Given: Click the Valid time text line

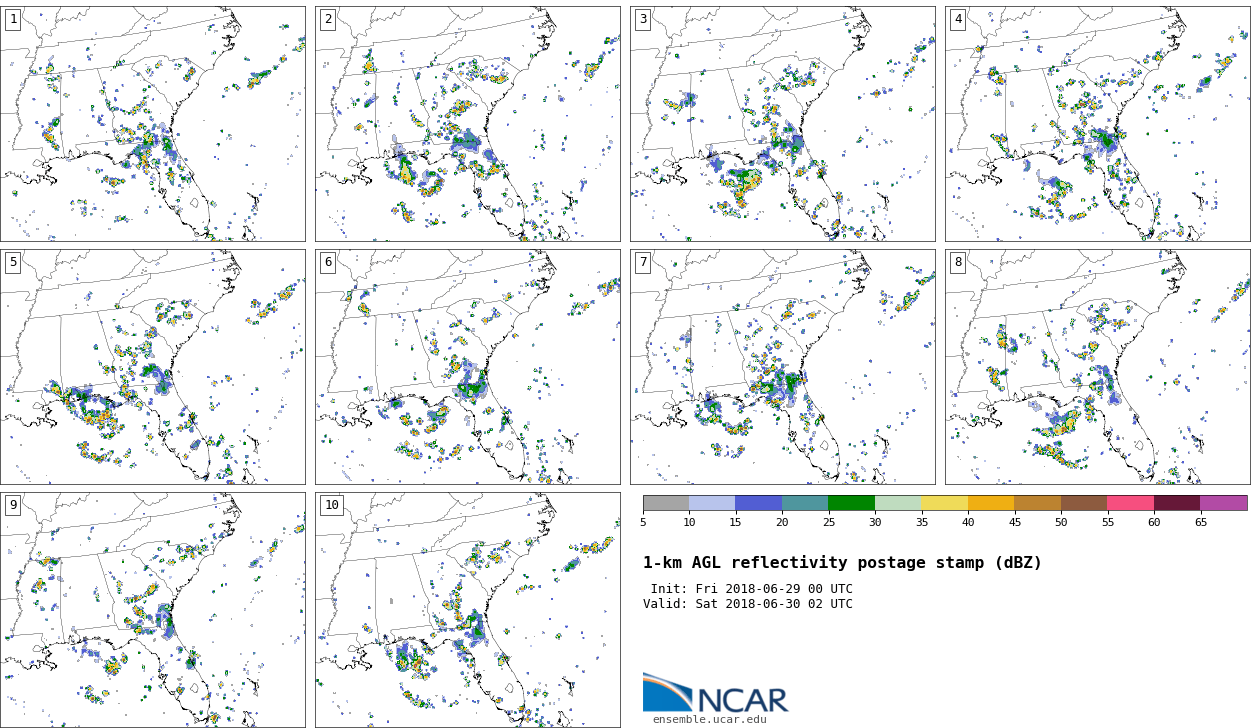Looking at the screenshot, I should 748,604.
